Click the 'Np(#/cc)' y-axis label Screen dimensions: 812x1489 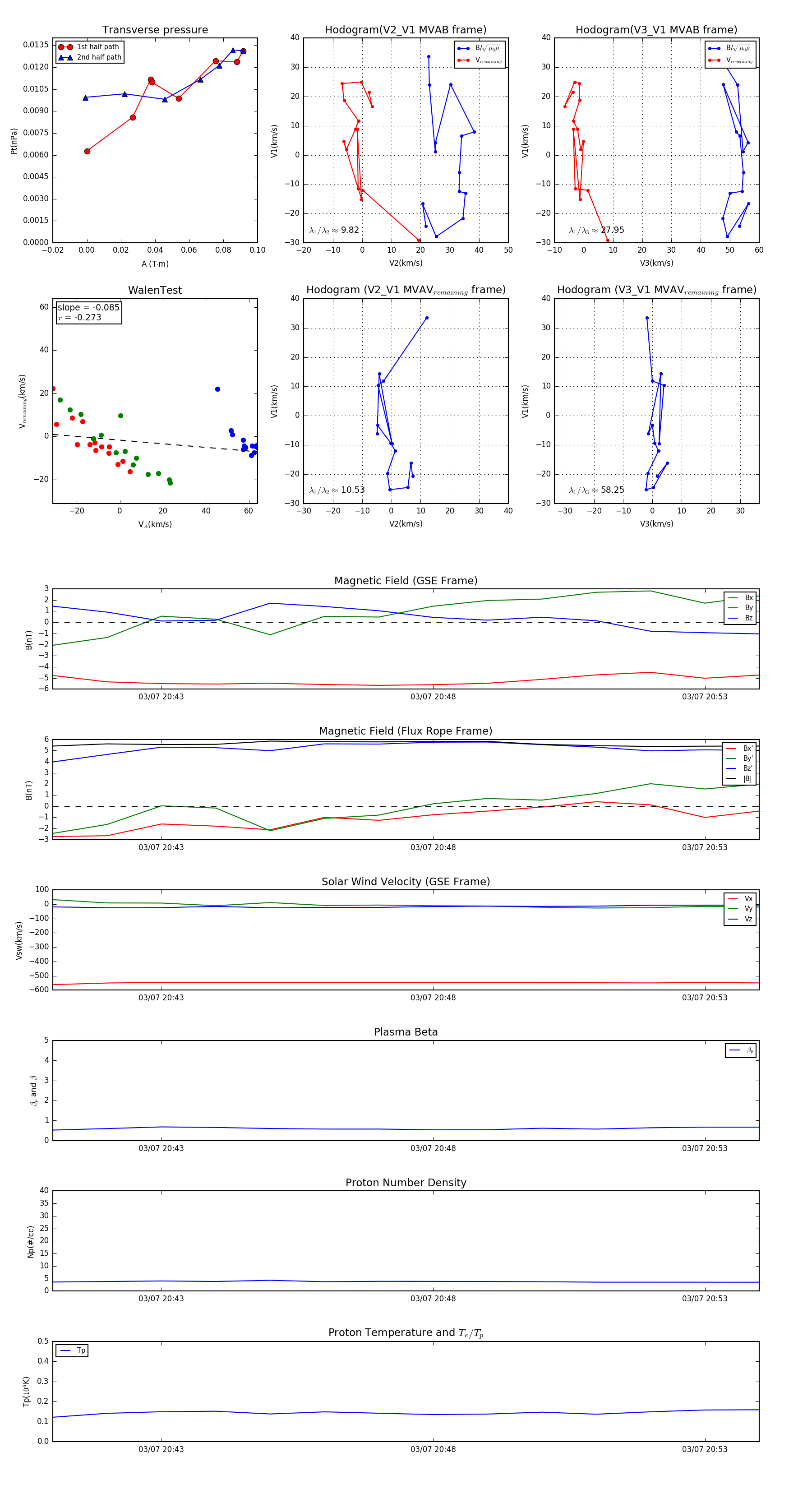[31, 1241]
